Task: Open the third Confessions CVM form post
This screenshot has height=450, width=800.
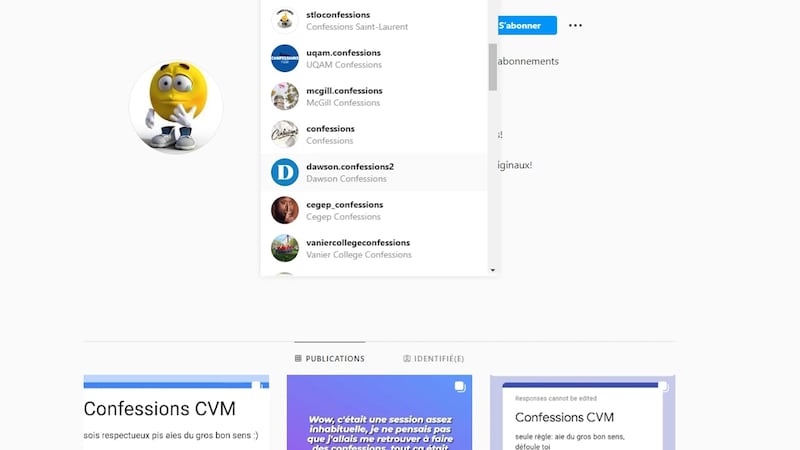Action: [x=583, y=413]
